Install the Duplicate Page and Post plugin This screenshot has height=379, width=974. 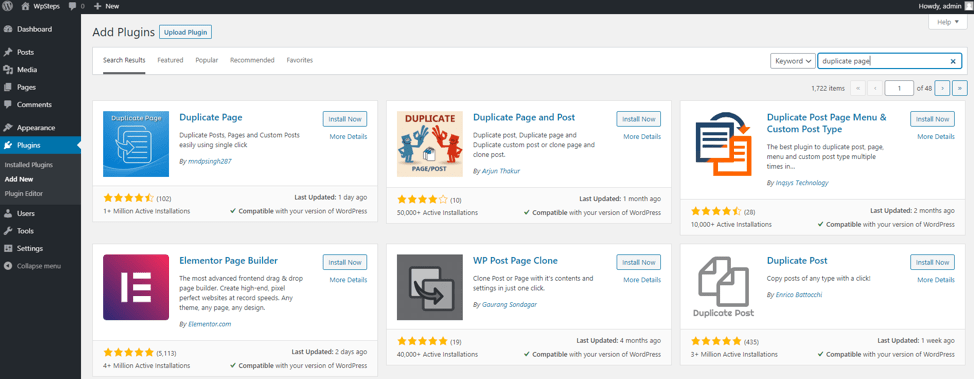(639, 119)
